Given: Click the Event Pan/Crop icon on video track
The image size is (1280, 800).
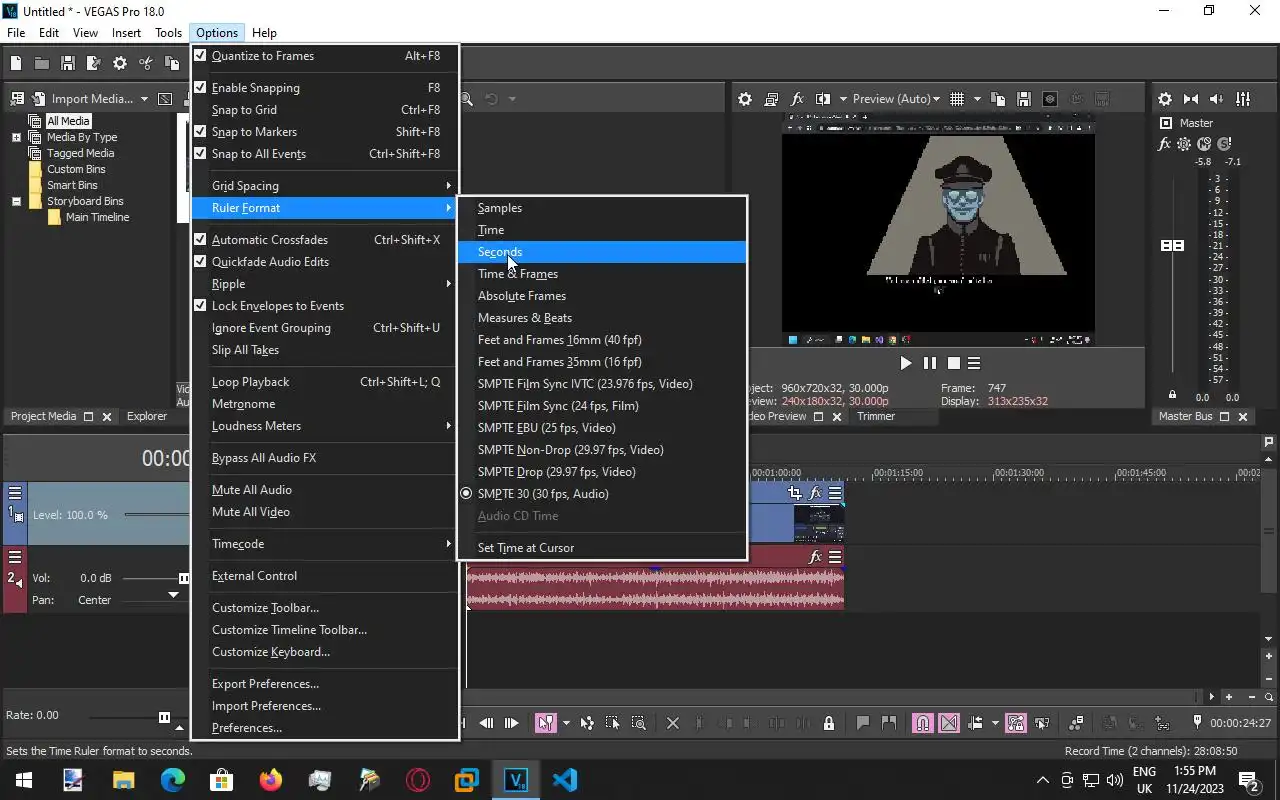Looking at the screenshot, I should tap(795, 493).
